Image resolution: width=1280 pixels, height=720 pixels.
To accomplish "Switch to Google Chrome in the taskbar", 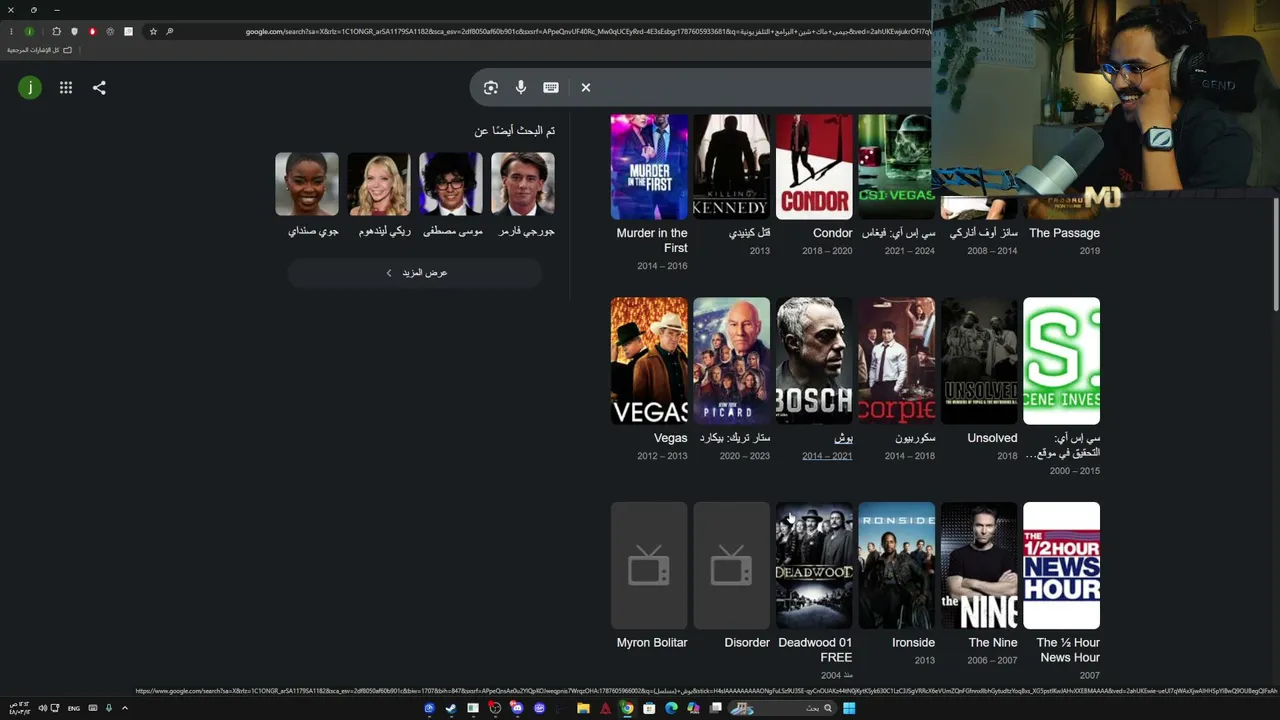I will [627, 708].
